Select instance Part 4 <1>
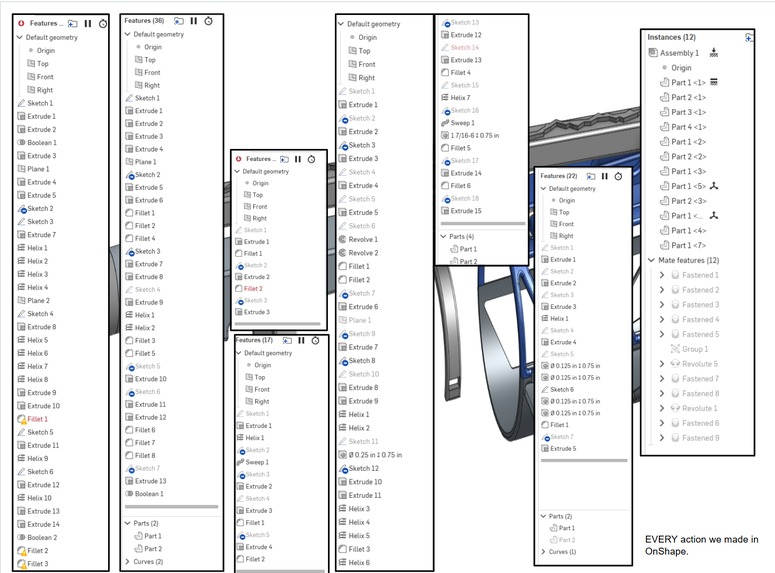The width and height of the screenshot is (775, 573). 689,127
